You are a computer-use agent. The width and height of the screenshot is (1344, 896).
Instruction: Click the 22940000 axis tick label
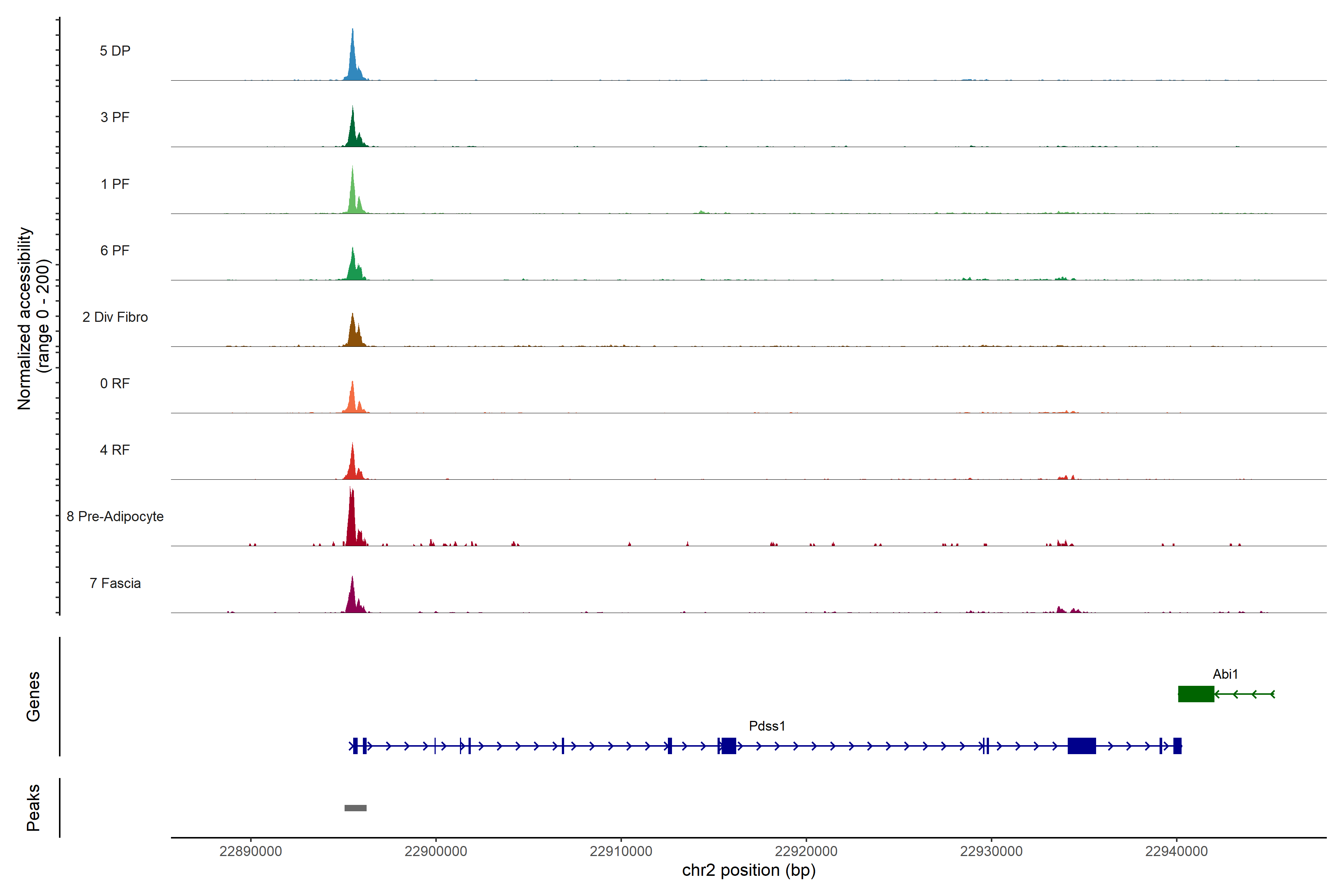pos(1176,852)
